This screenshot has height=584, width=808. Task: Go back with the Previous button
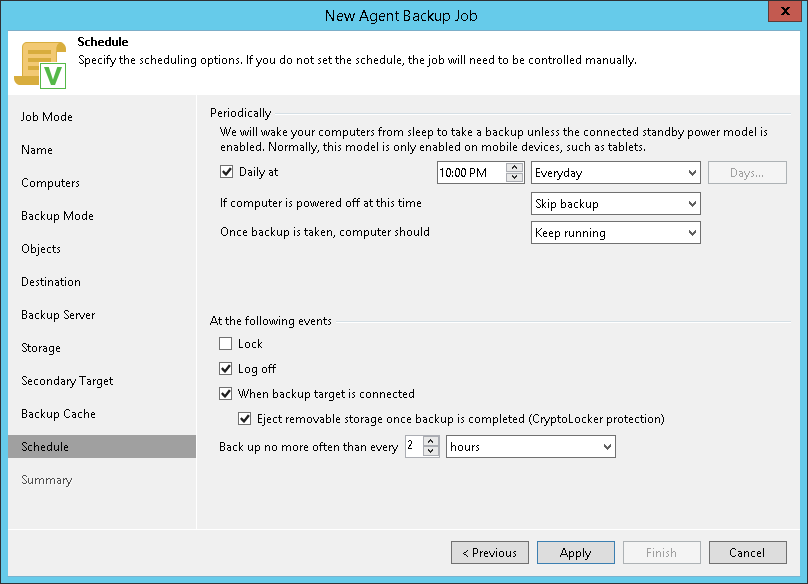(x=489, y=553)
